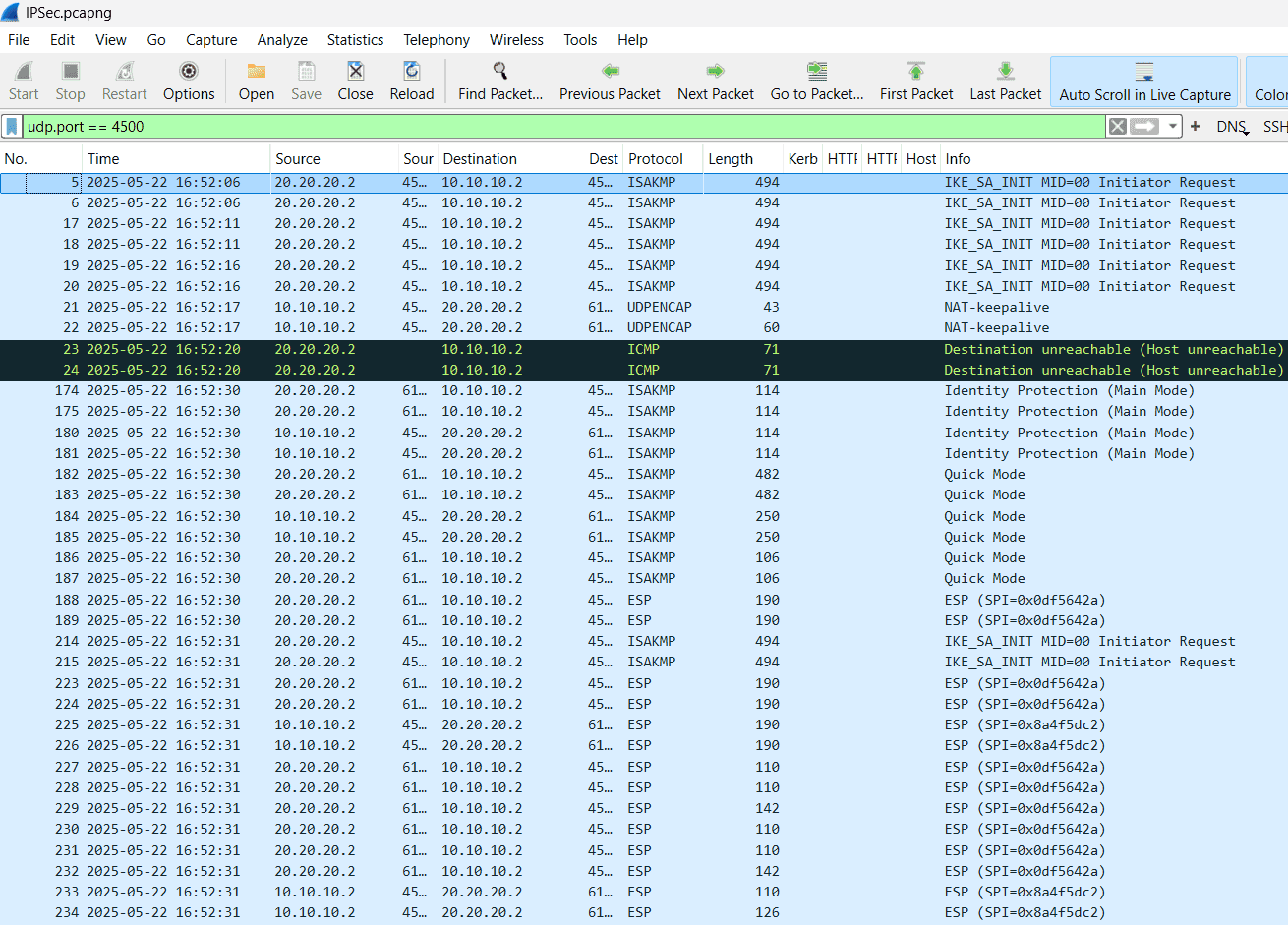Image resolution: width=1288 pixels, height=925 pixels.
Task: Sort packets by Protocol column header
Action: point(655,159)
